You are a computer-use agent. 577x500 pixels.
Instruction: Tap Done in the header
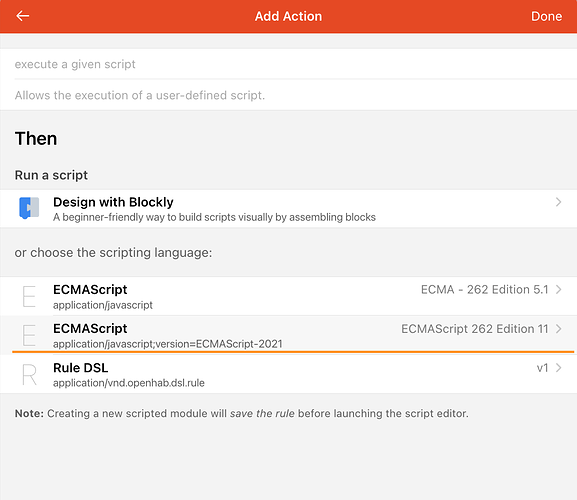546,16
